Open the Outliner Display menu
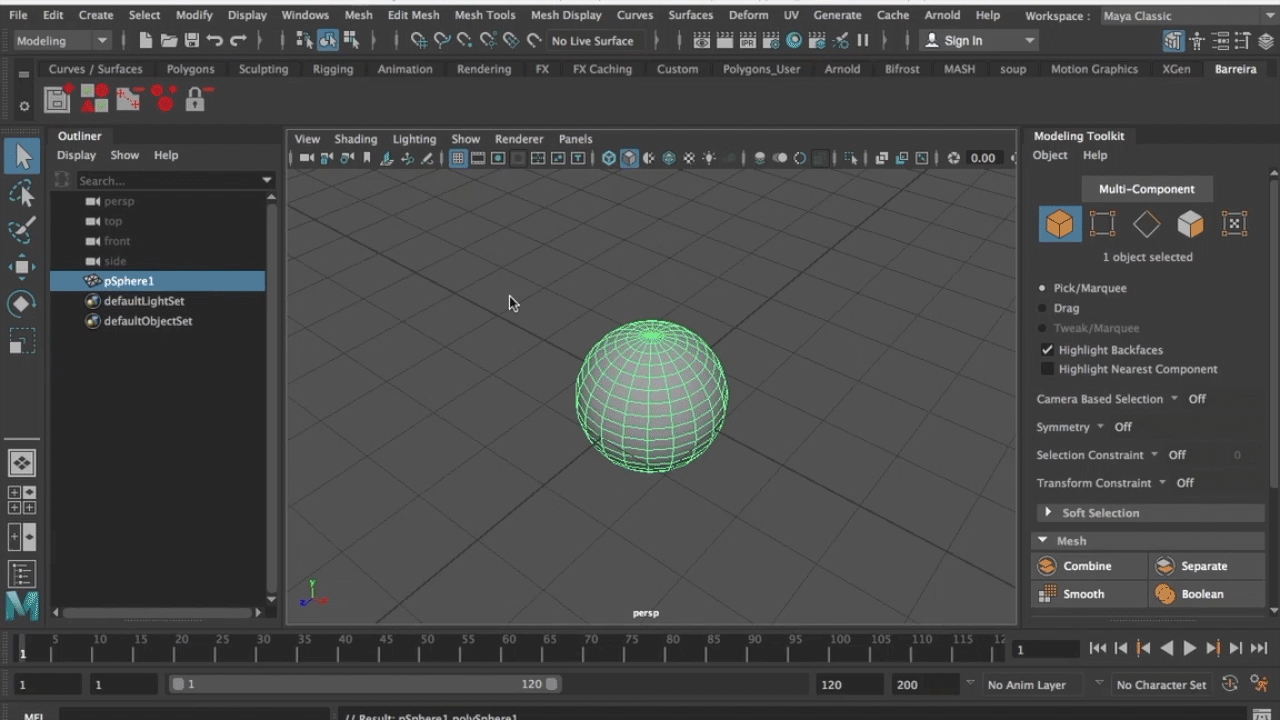The height and width of the screenshot is (720, 1280). pos(76,155)
